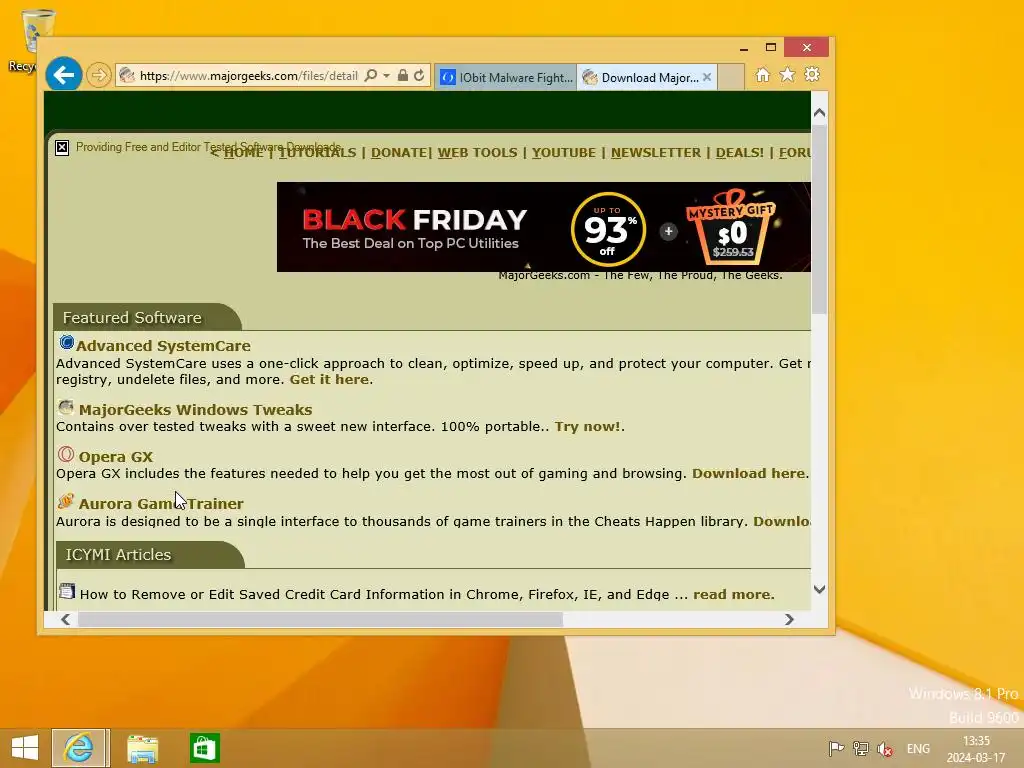The width and height of the screenshot is (1024, 768).
Task: Click the ENG language indicator
Action: coord(918,748)
